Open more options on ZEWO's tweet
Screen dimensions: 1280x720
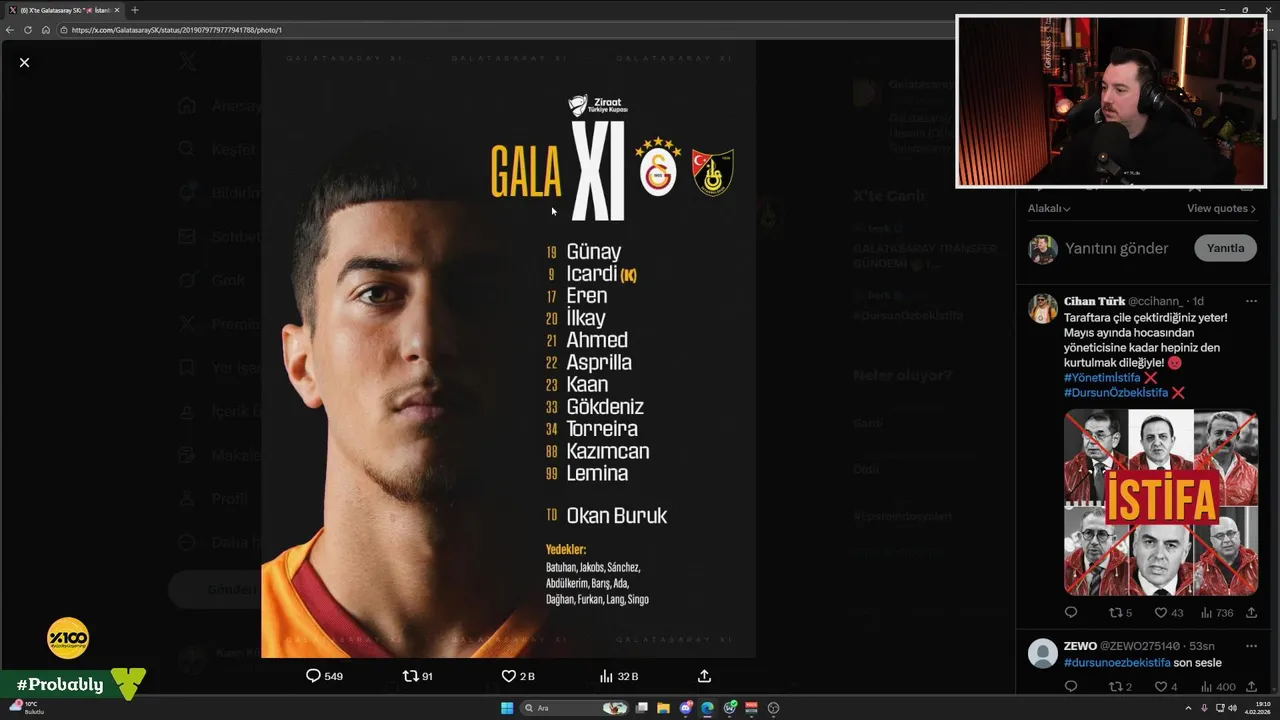click(x=1251, y=646)
